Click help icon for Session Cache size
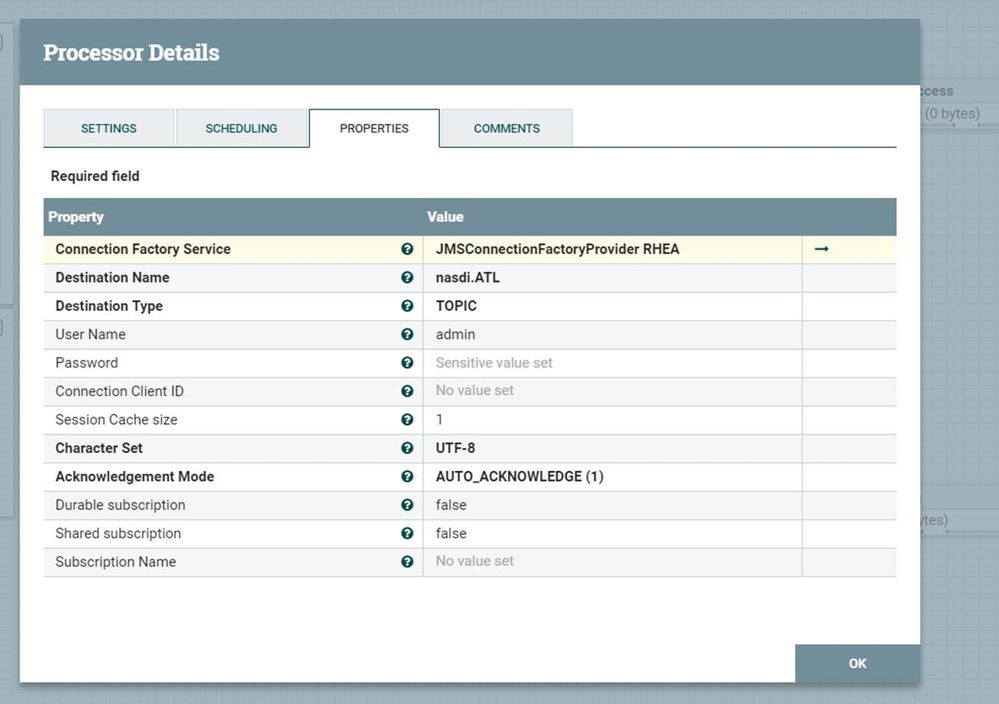 (407, 420)
